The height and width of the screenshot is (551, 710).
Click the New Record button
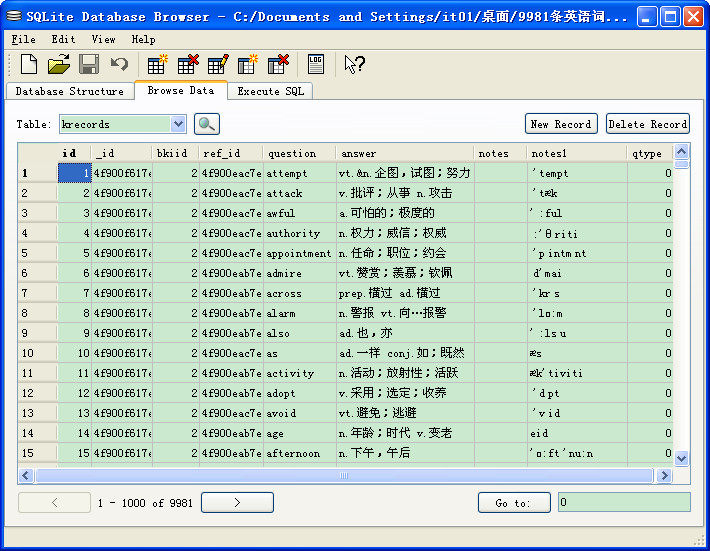coord(561,124)
